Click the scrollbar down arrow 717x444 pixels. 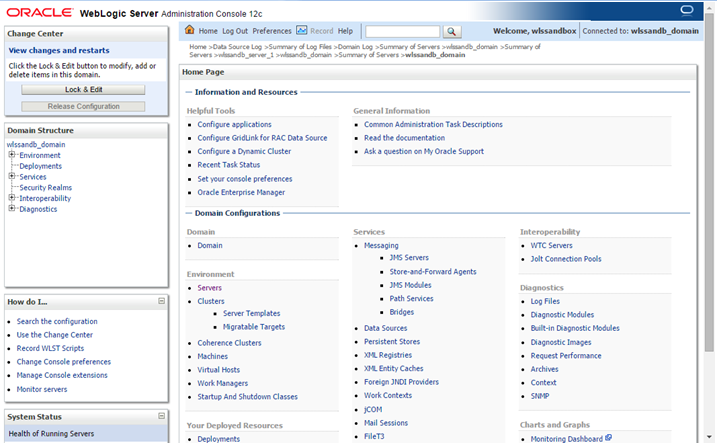tap(709, 437)
